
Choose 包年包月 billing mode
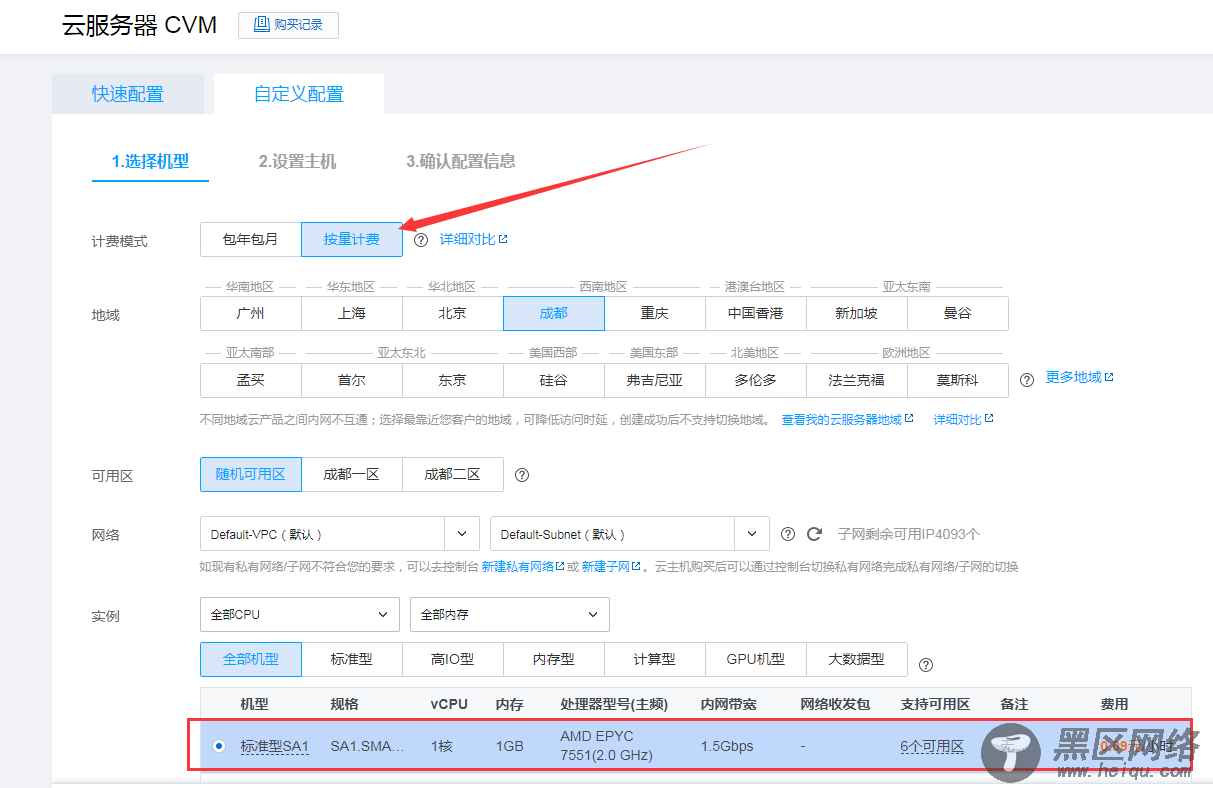pos(250,240)
